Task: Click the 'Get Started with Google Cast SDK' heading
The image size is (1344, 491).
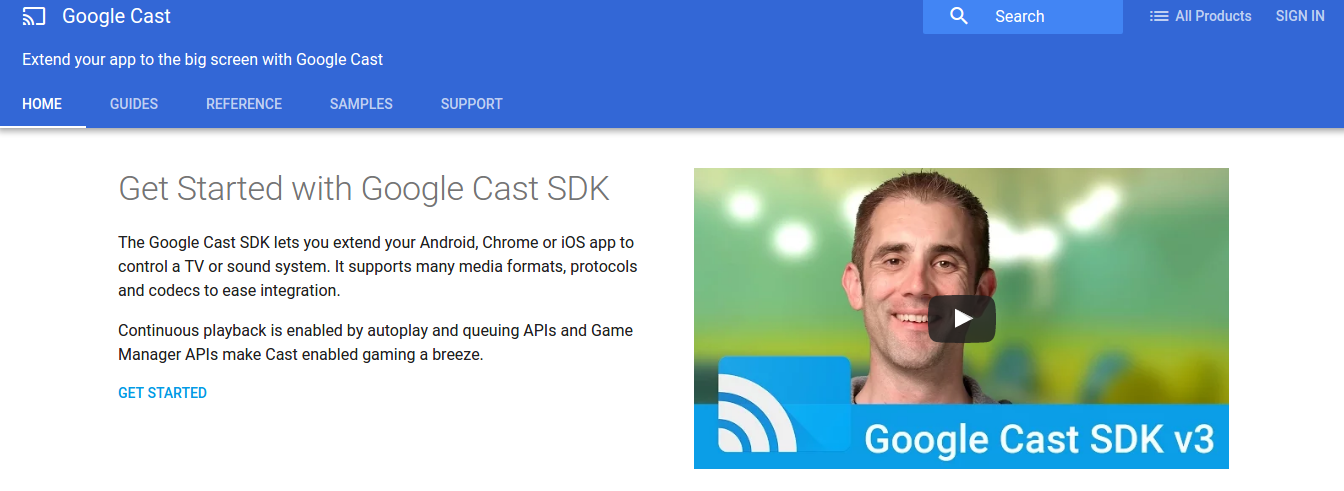Action: click(x=364, y=188)
